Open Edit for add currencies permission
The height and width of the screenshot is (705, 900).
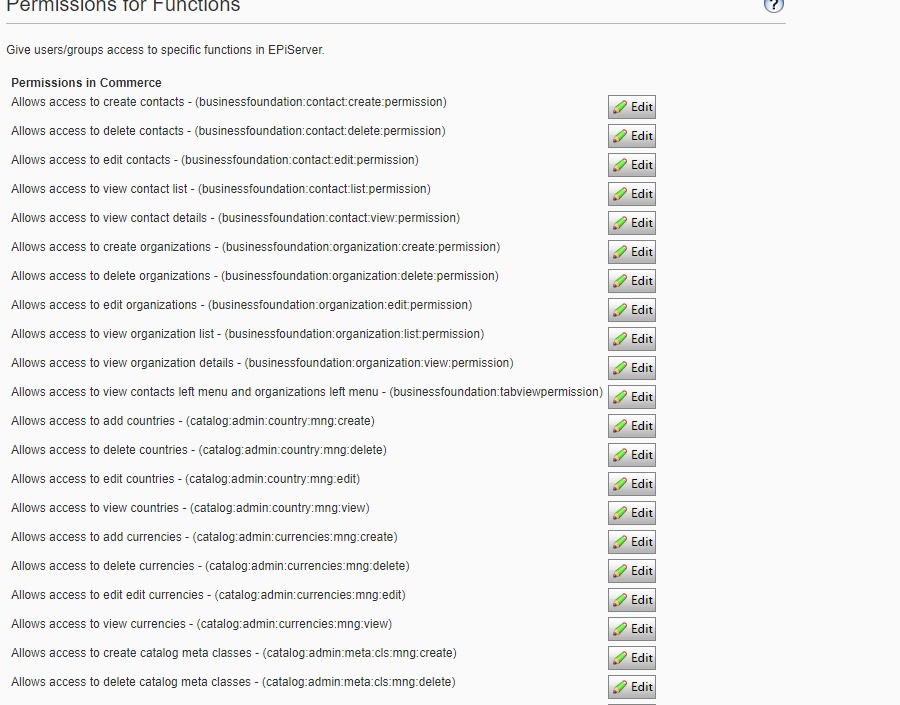(x=632, y=542)
